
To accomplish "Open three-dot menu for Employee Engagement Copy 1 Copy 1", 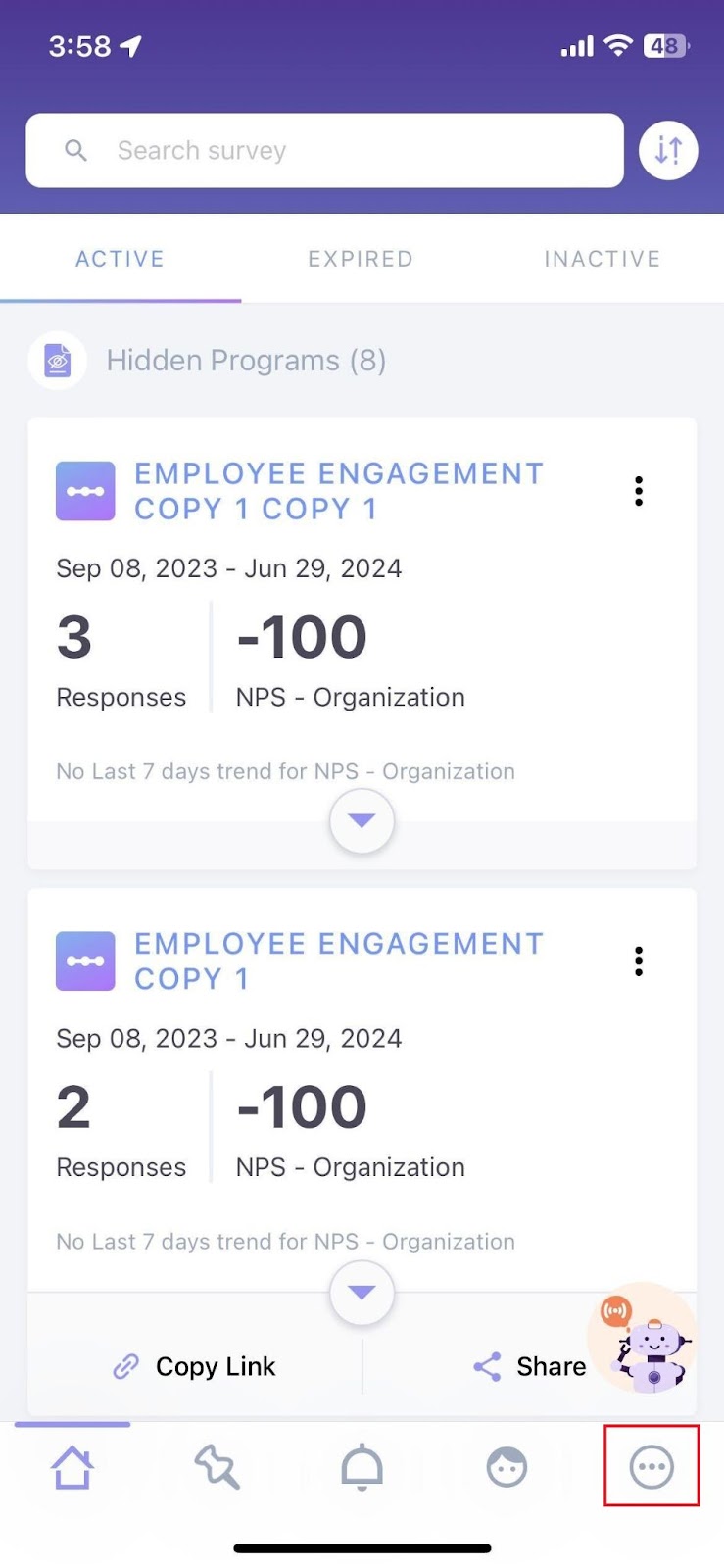I will point(639,491).
